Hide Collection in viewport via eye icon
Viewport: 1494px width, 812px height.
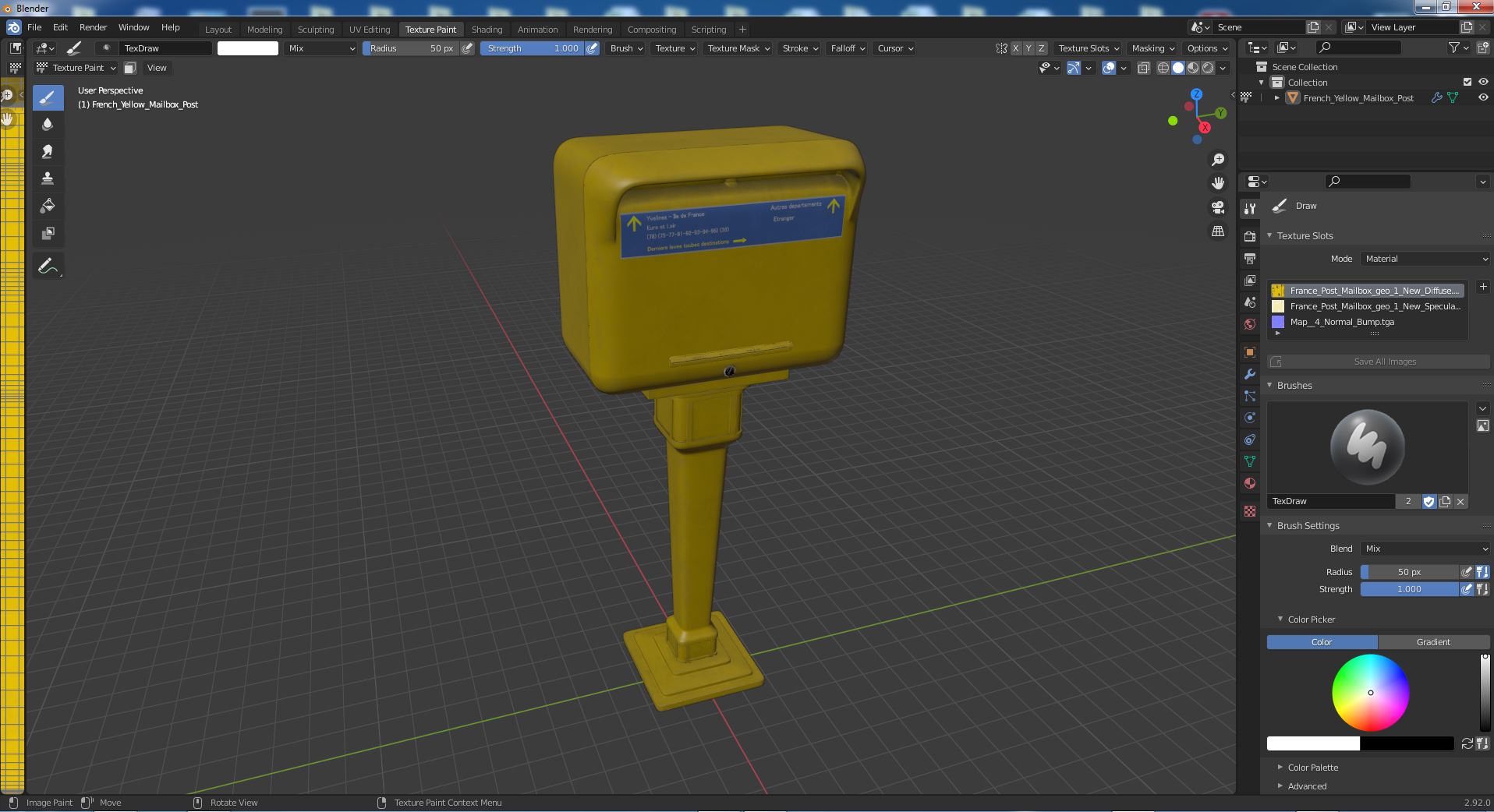(1483, 82)
